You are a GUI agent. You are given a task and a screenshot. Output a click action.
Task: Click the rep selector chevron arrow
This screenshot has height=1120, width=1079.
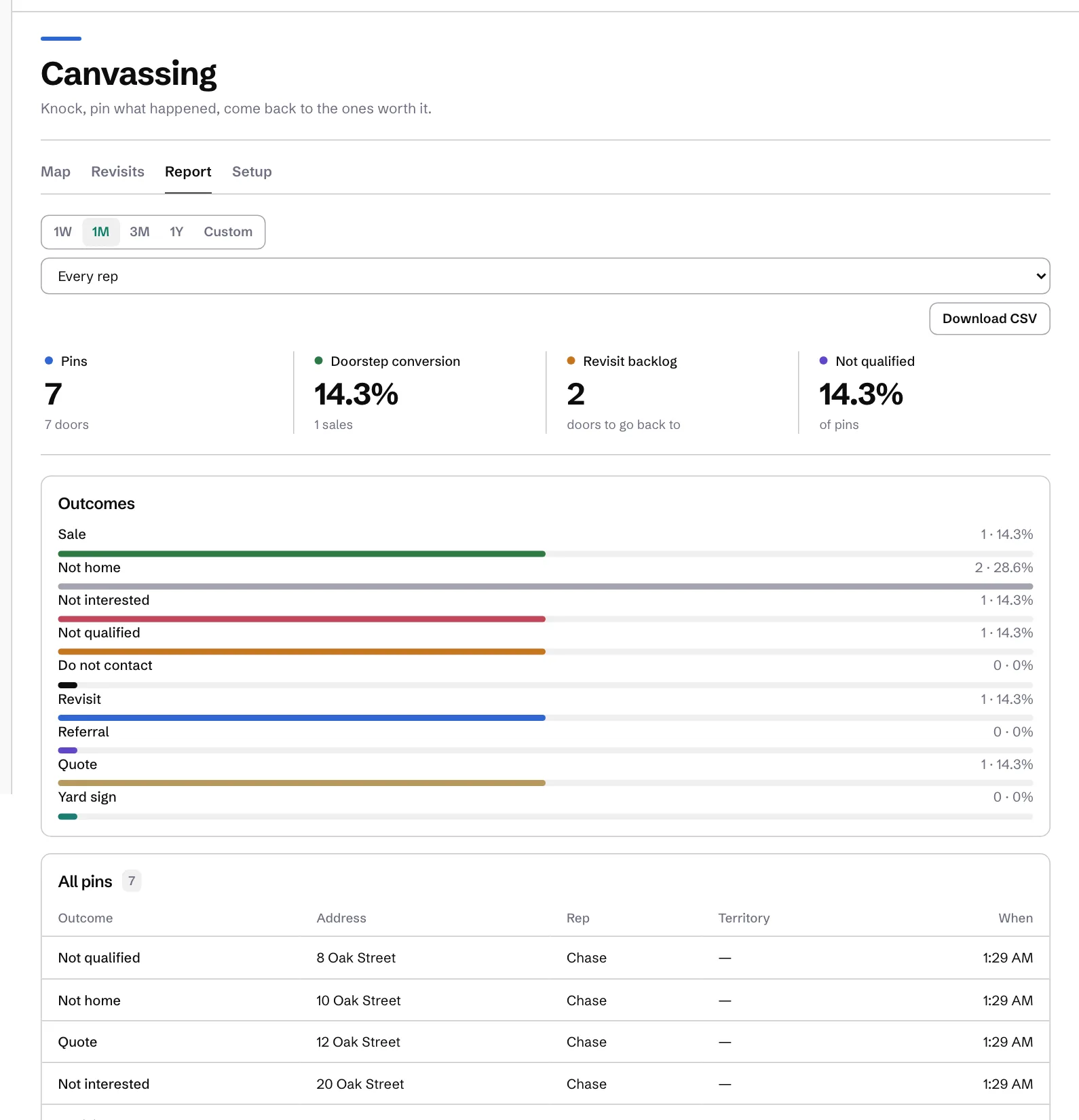point(1040,276)
